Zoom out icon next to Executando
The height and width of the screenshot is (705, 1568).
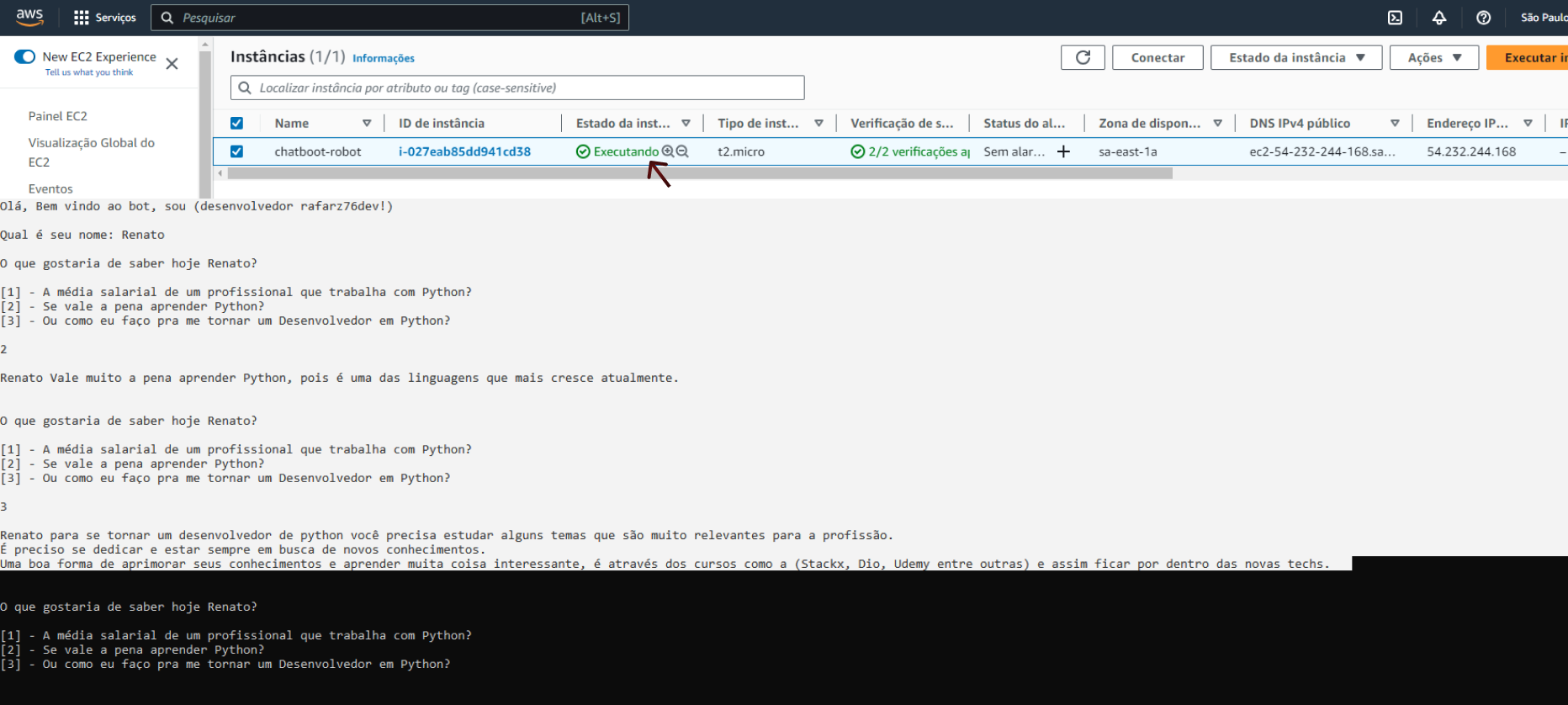pos(682,151)
